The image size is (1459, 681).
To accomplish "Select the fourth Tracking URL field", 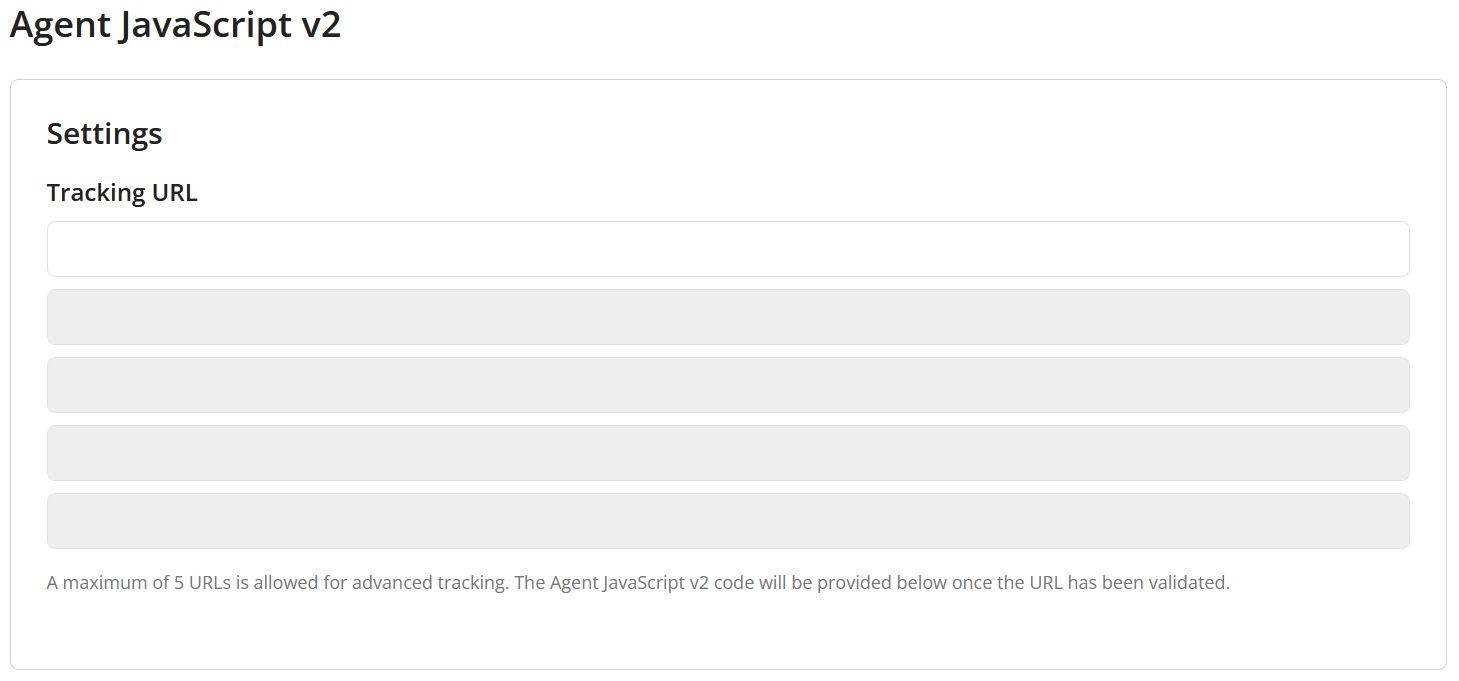I will pyautogui.click(x=728, y=453).
